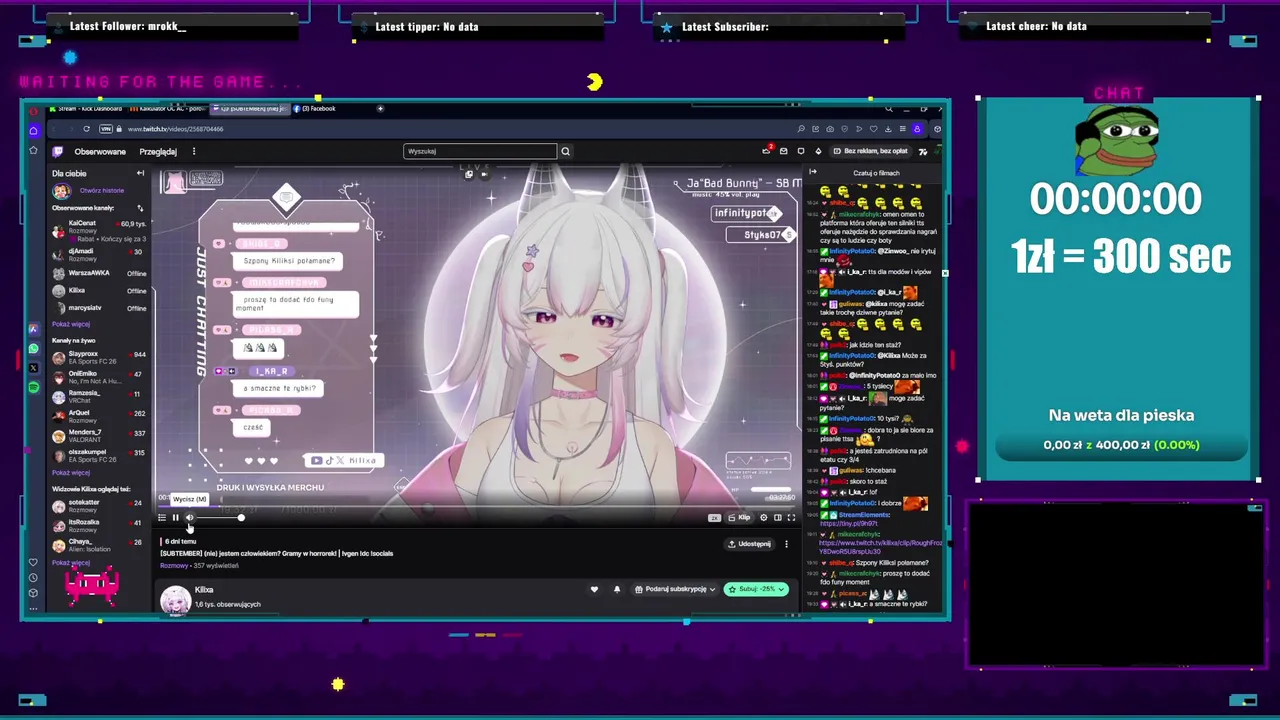Image resolution: width=1280 pixels, height=720 pixels.
Task: Focus the Wyszukaj search field
Action: tap(480, 151)
